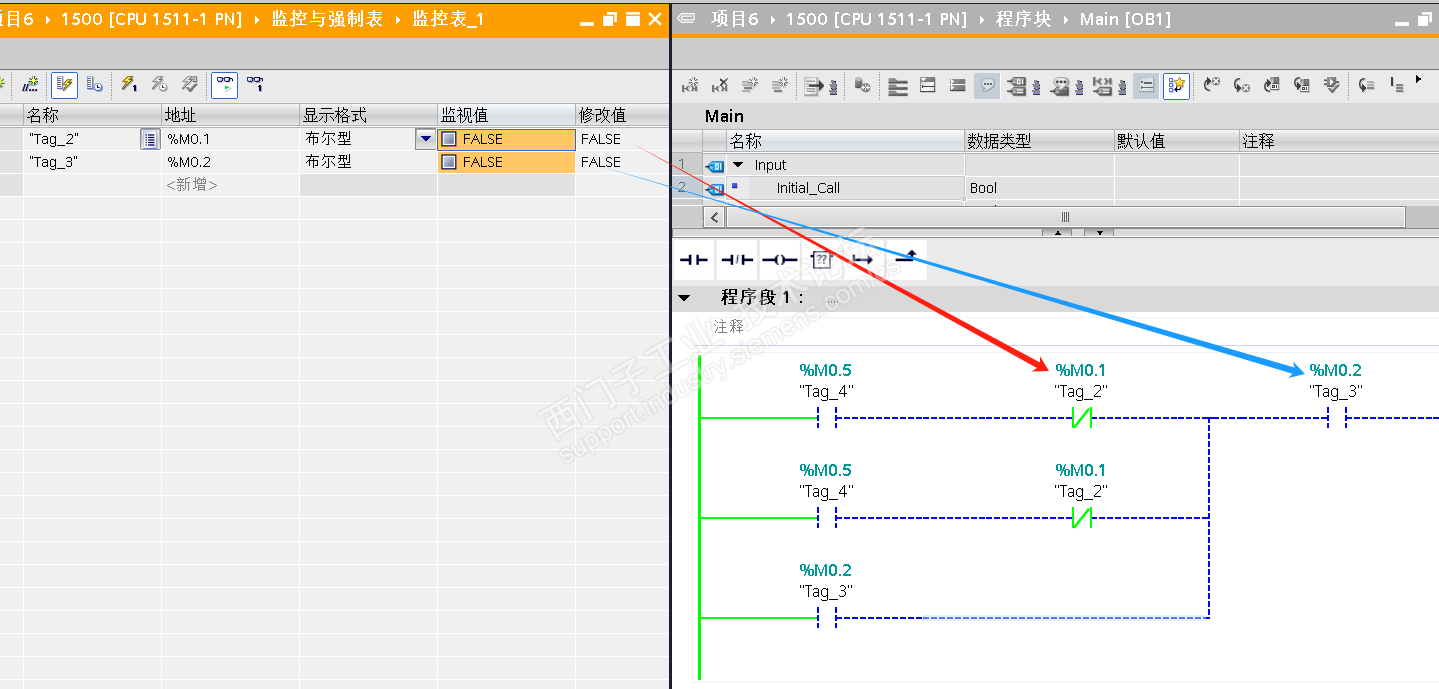Viewport: 1439px width, 689px height.
Task: Collapse the 程序段 1 network
Action: coord(684,297)
